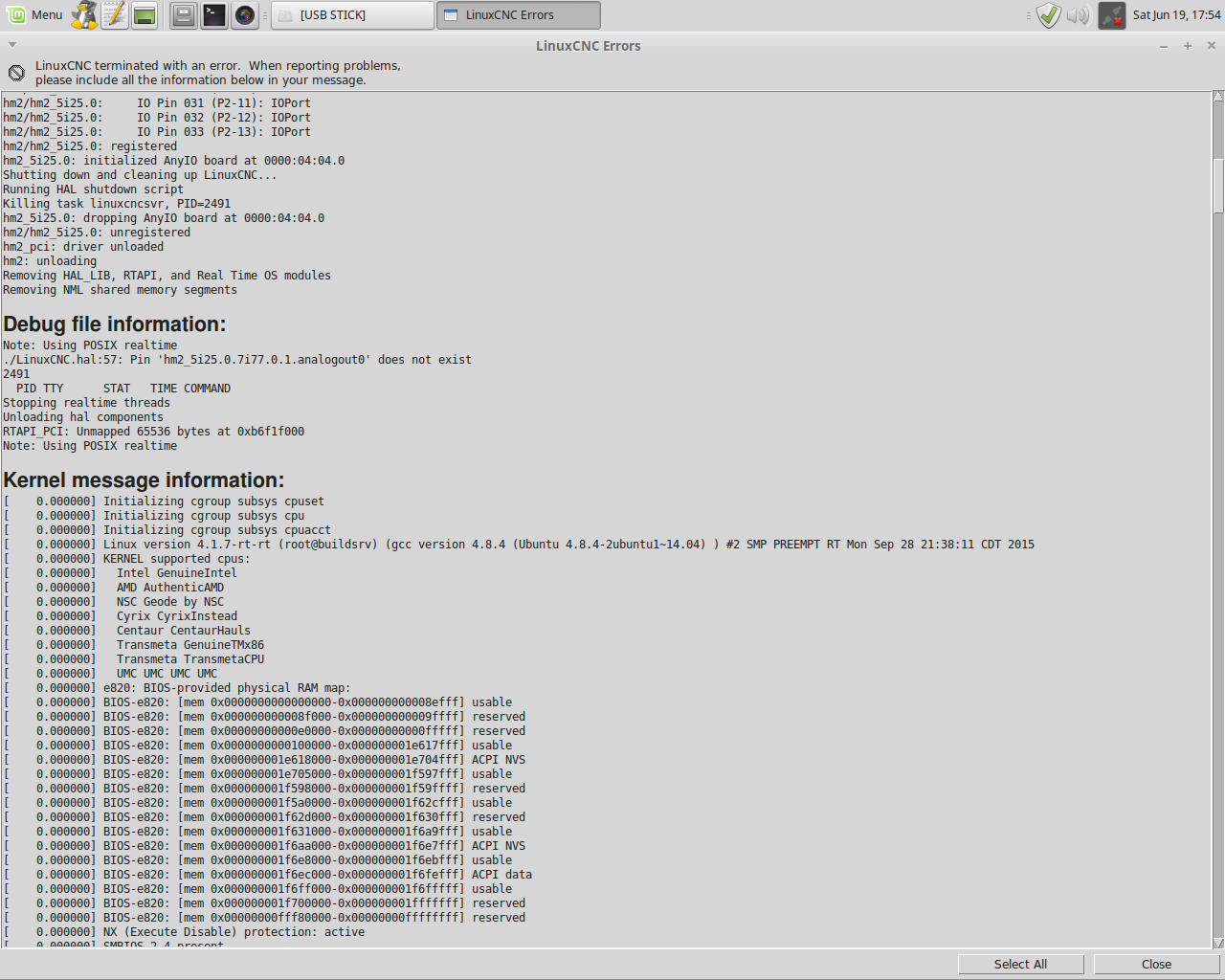Click 'Killing task linuxcncsvr, PID=2491' line
This screenshot has width=1225, height=980.
[117, 204]
